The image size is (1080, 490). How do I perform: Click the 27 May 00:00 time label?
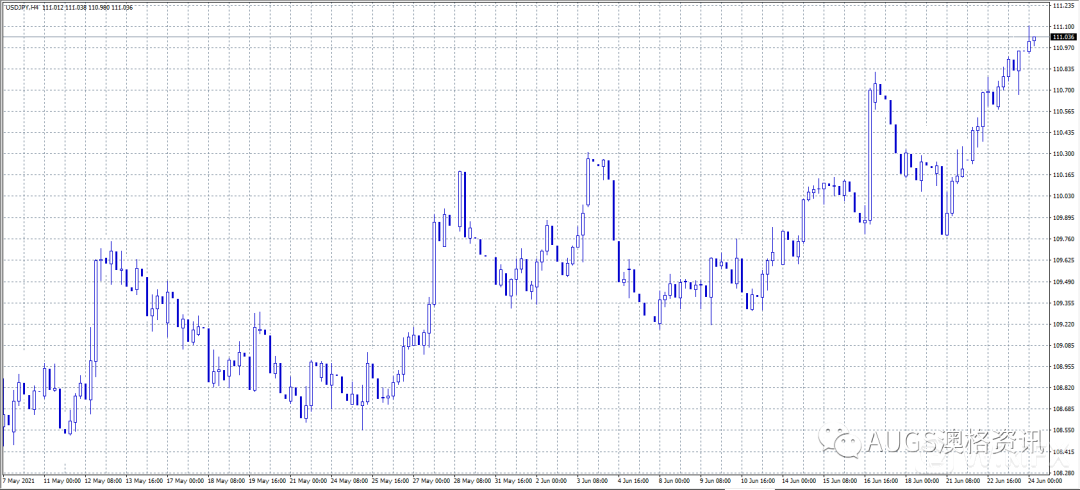(x=431, y=481)
